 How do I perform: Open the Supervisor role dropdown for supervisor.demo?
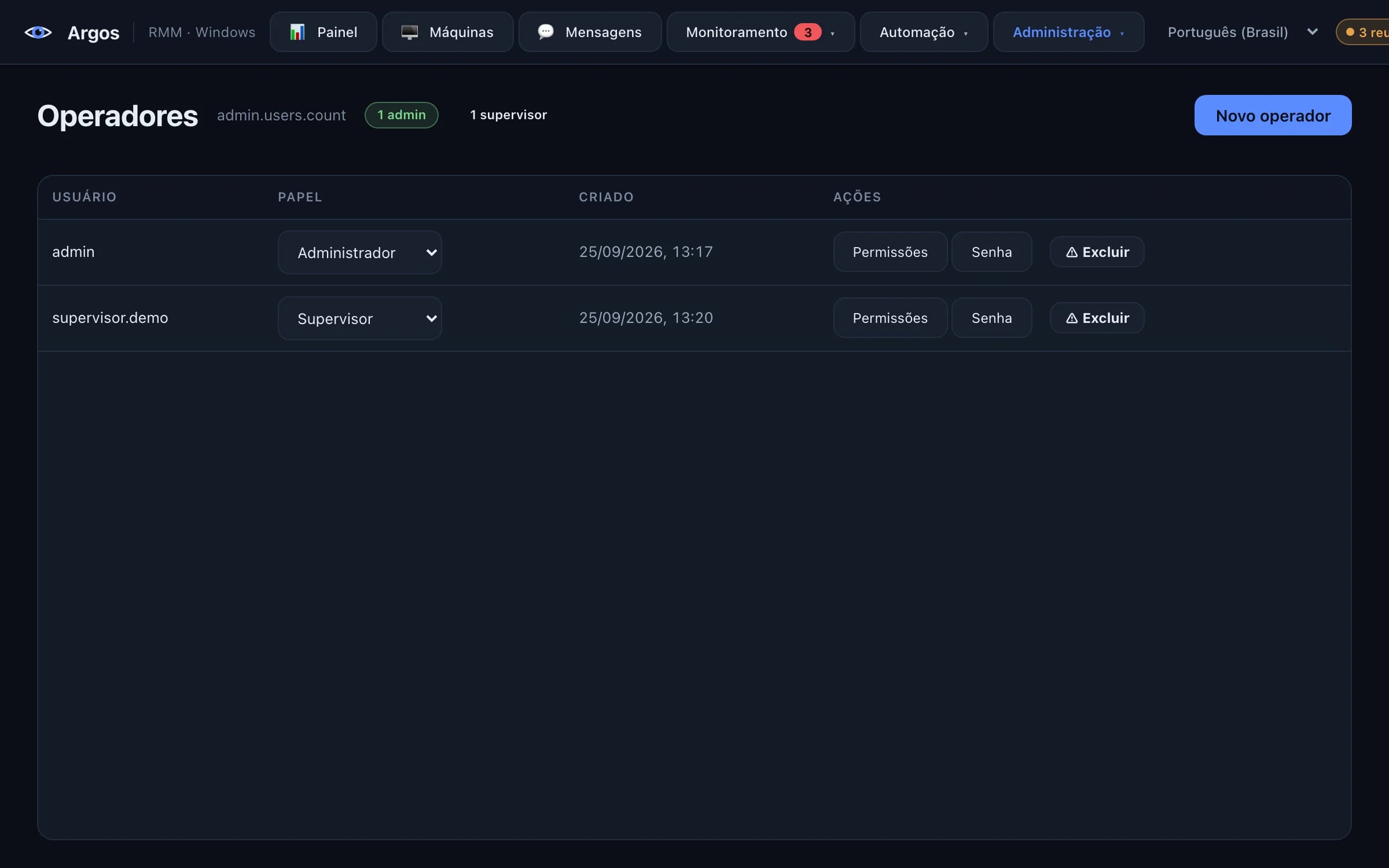click(359, 318)
